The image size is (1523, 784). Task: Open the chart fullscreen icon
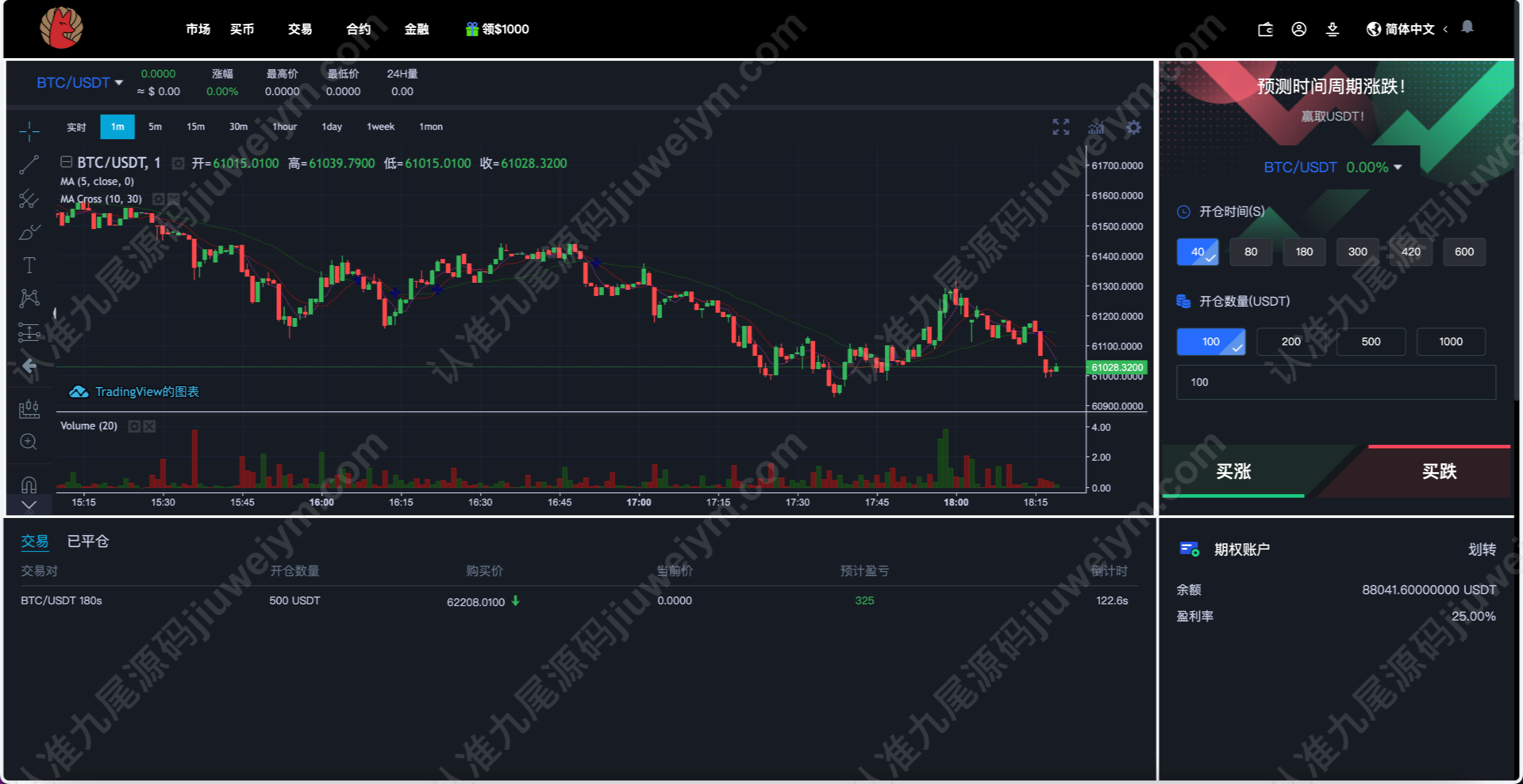(x=1061, y=127)
